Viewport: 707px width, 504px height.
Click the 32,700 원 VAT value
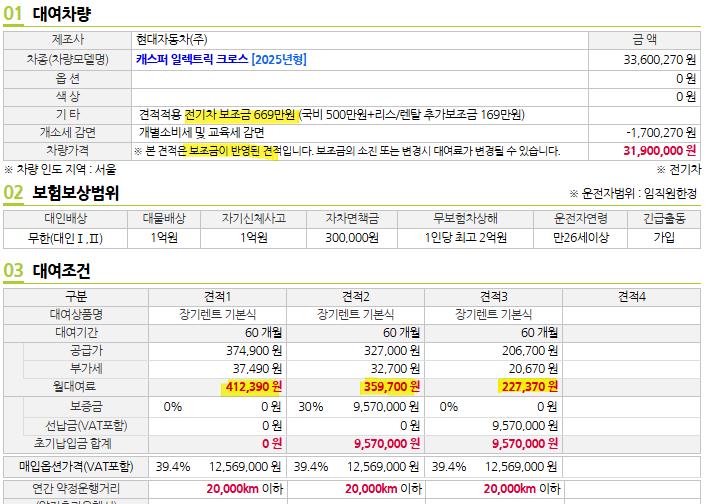click(395, 369)
